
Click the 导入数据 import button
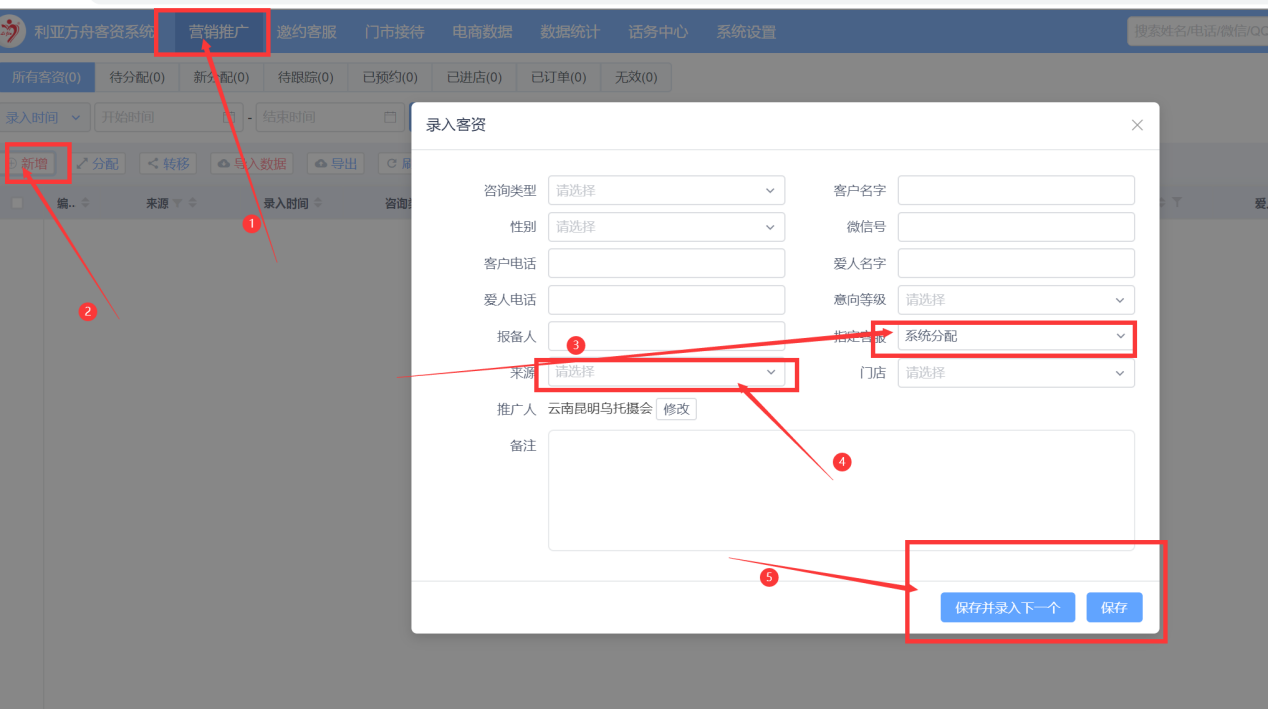point(251,164)
